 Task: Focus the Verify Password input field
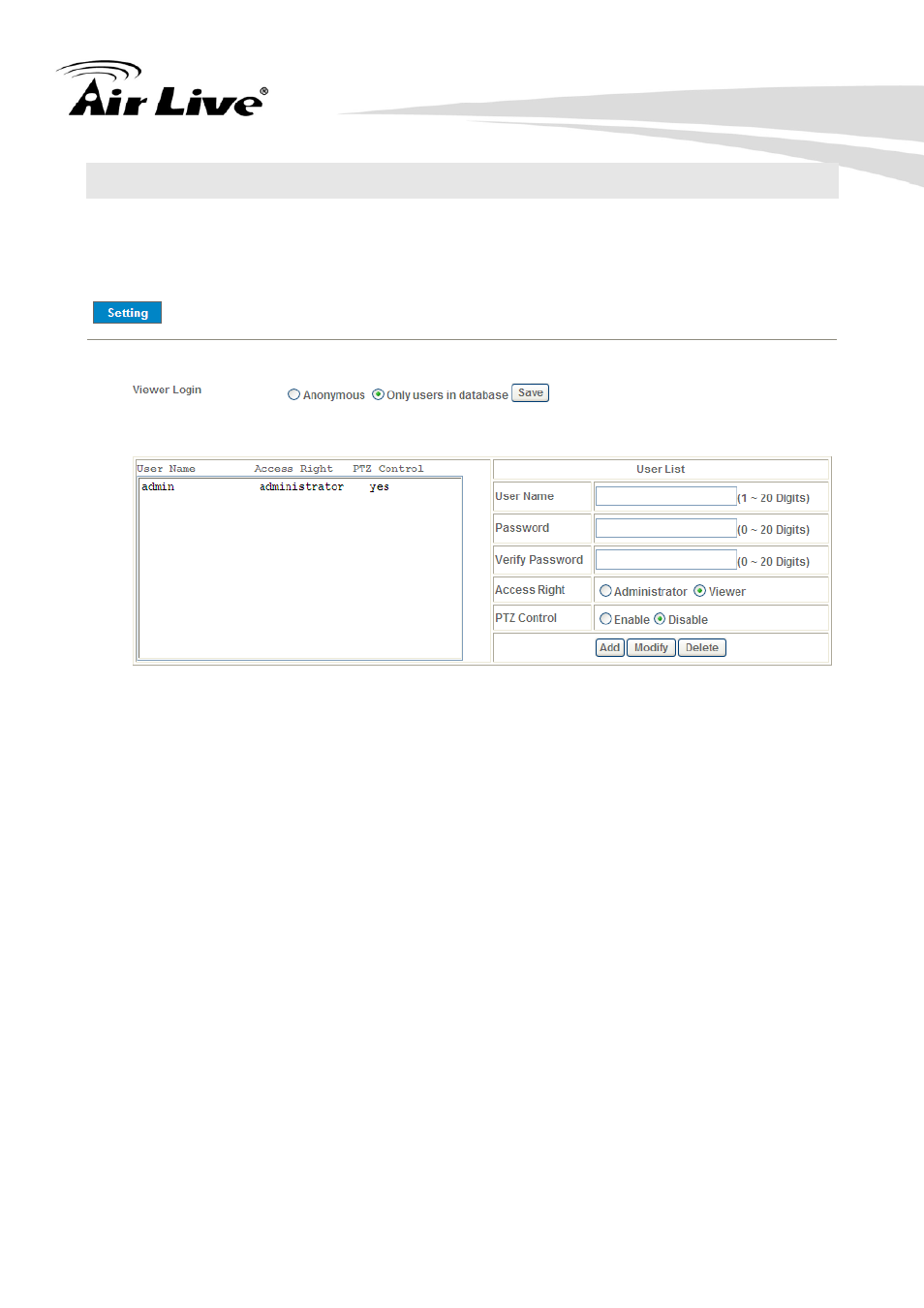coord(666,560)
